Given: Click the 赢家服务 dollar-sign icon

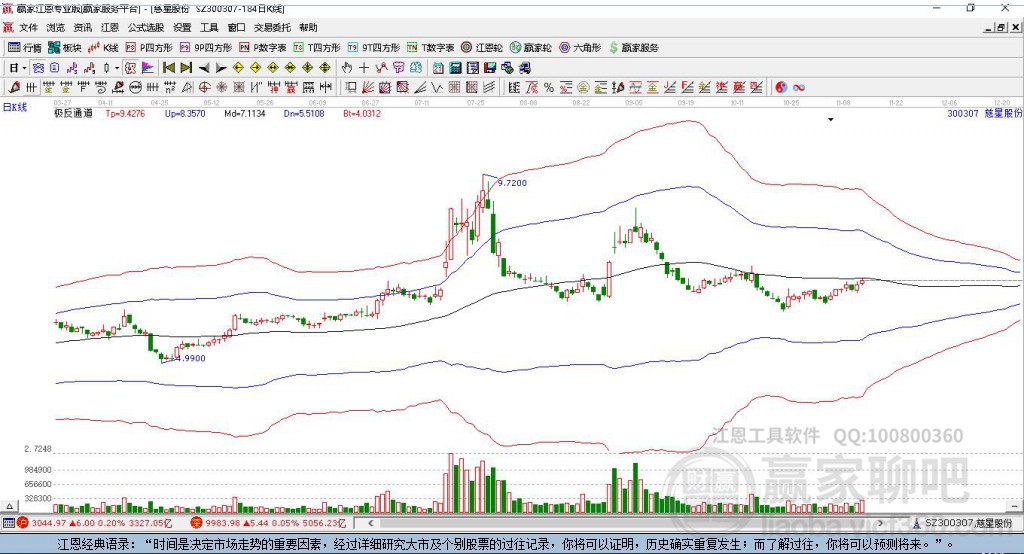Looking at the screenshot, I should [613, 48].
